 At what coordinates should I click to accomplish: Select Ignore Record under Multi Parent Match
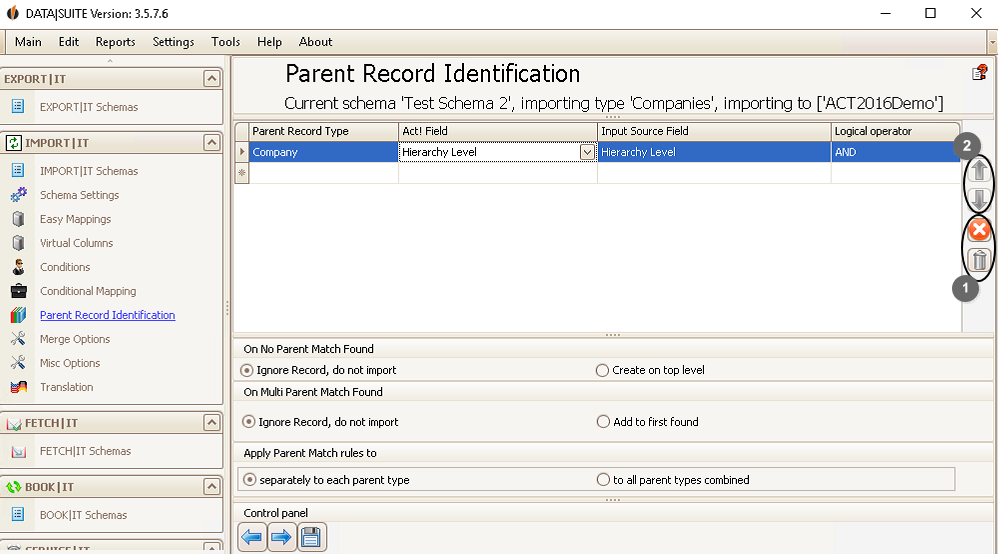pyautogui.click(x=248, y=422)
